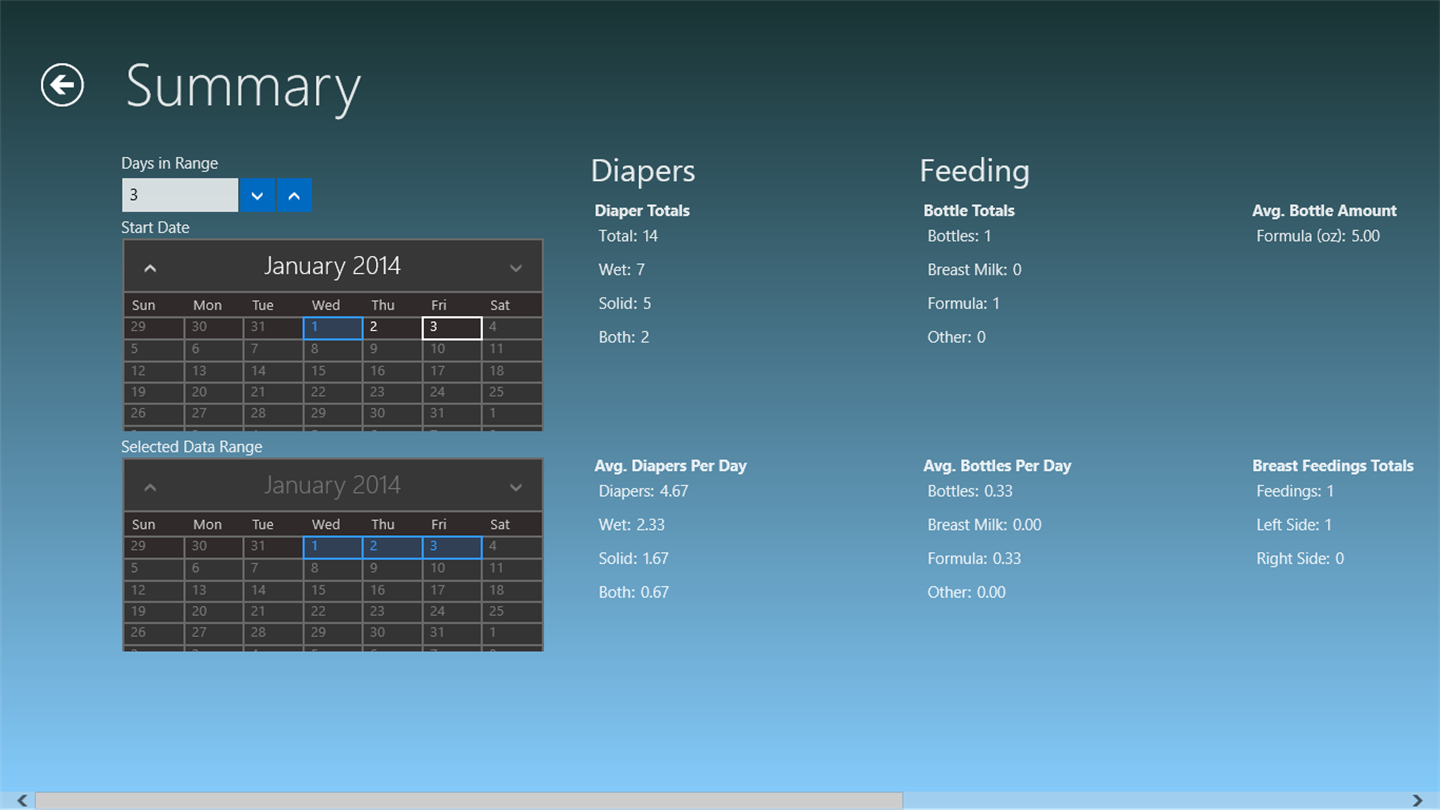Select December 29 in the Start Date calendar
Screen dimensions: 1440x810
[x=154, y=328]
